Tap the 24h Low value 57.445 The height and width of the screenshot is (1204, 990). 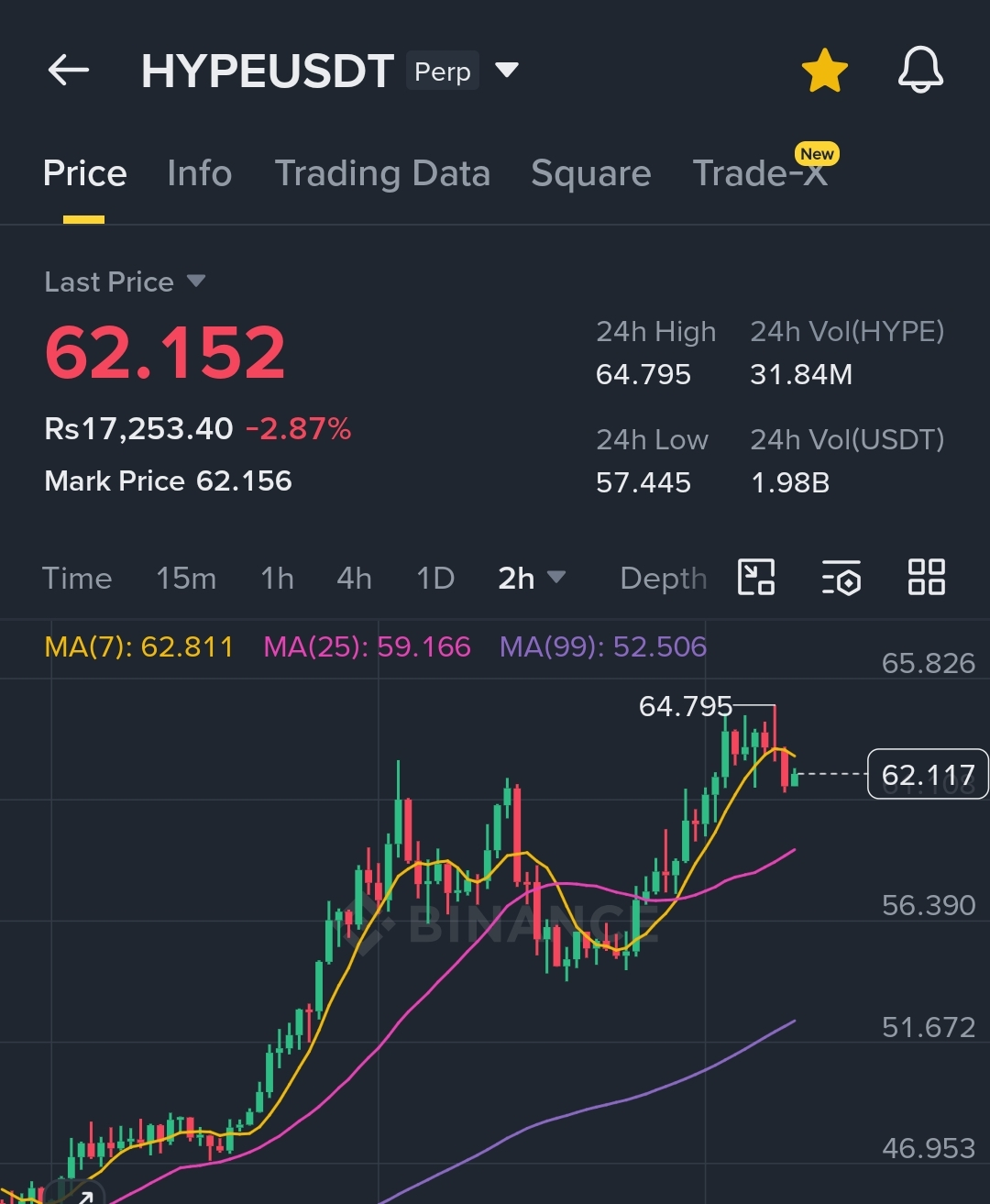tap(643, 482)
